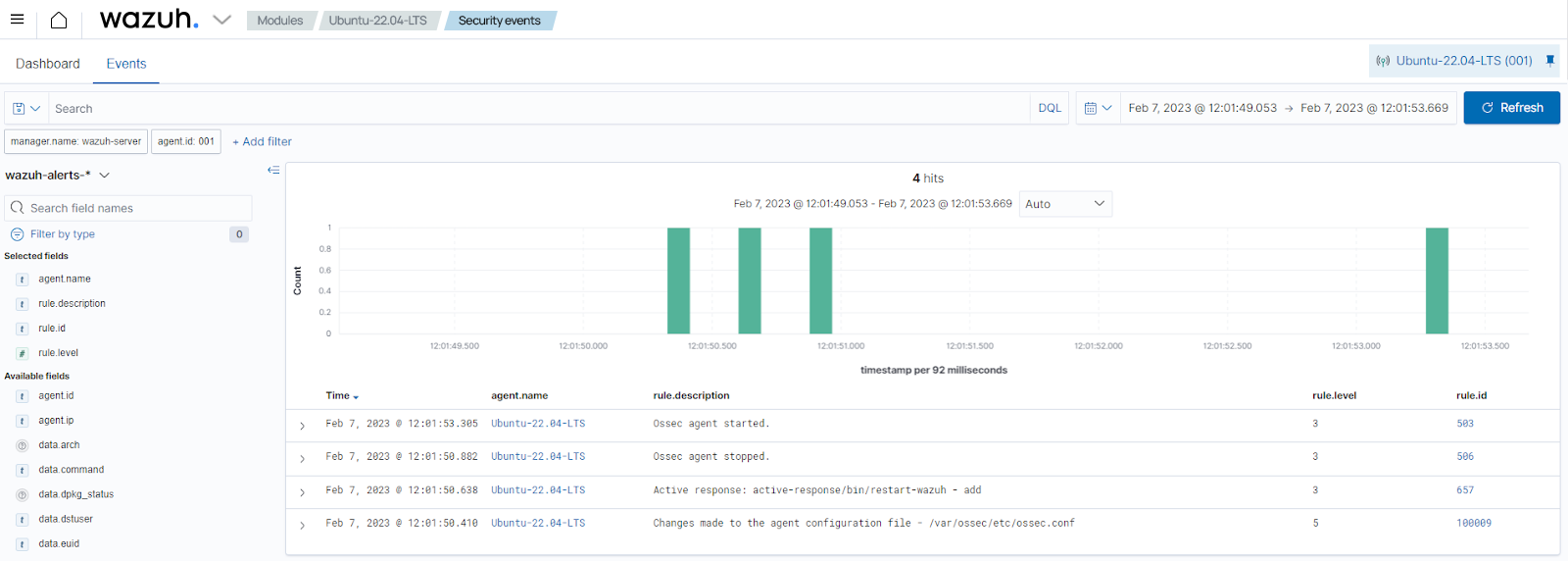Image resolution: width=1568 pixels, height=561 pixels.
Task: Unpin the Ubuntu-22.04-LTS agent
Action: (x=1550, y=60)
